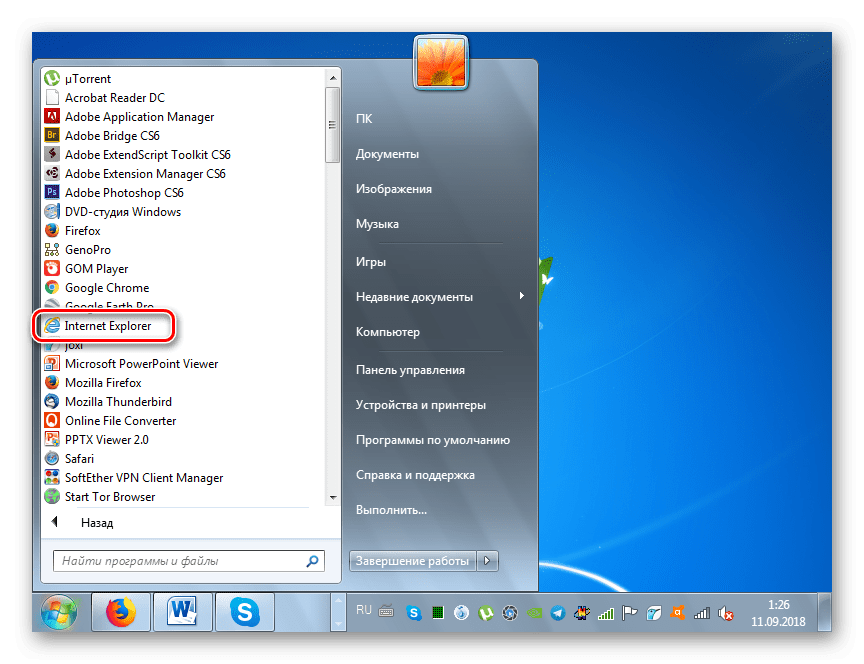The height and width of the screenshot is (664, 864).
Task: Open Игры from the Start menu
Action: [x=371, y=262]
